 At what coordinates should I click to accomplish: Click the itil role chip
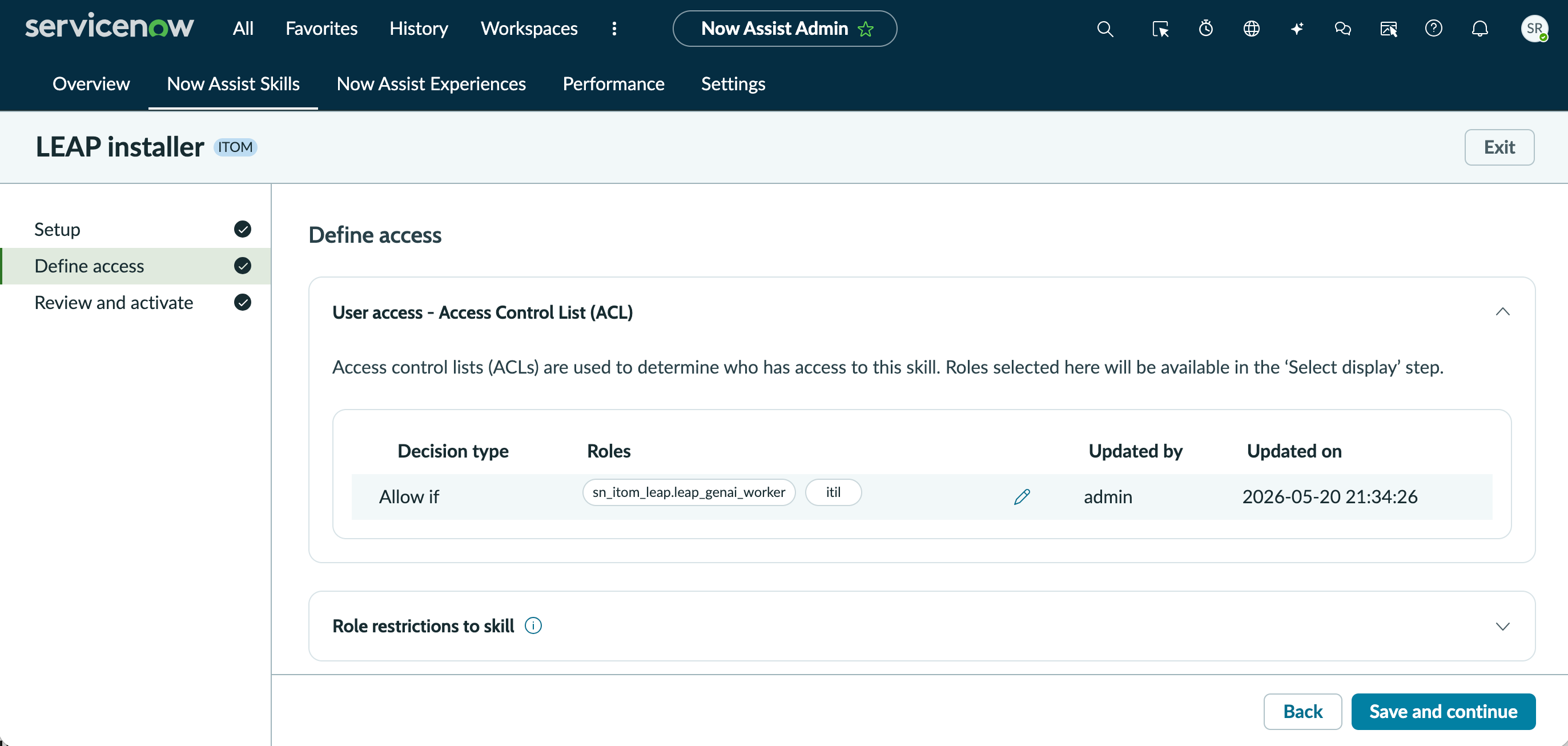[x=833, y=492]
